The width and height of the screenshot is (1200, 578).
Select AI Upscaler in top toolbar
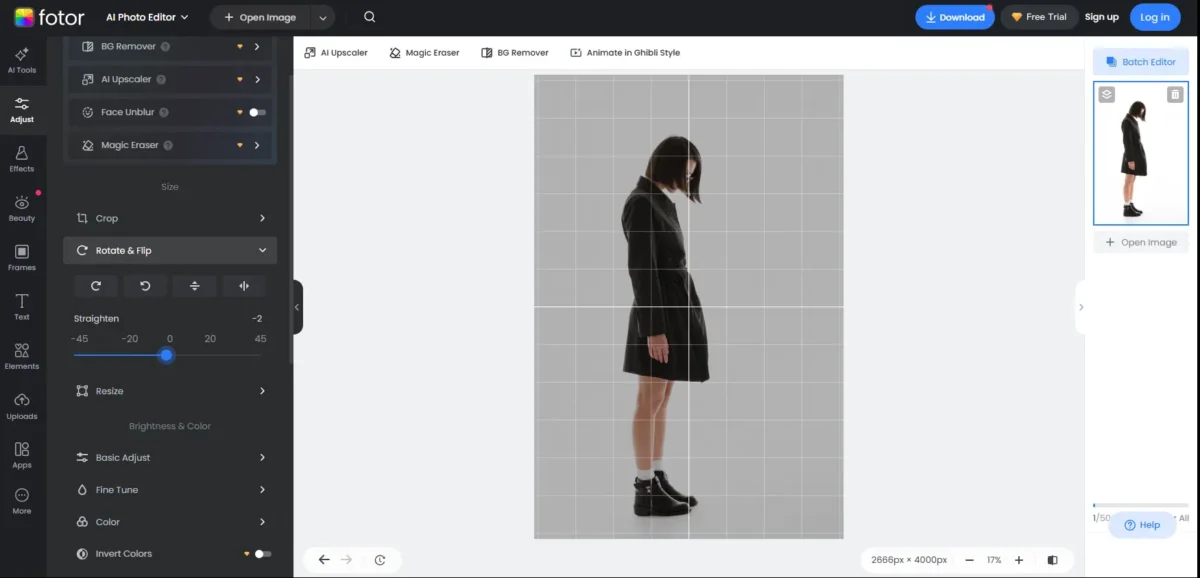pyautogui.click(x=336, y=52)
